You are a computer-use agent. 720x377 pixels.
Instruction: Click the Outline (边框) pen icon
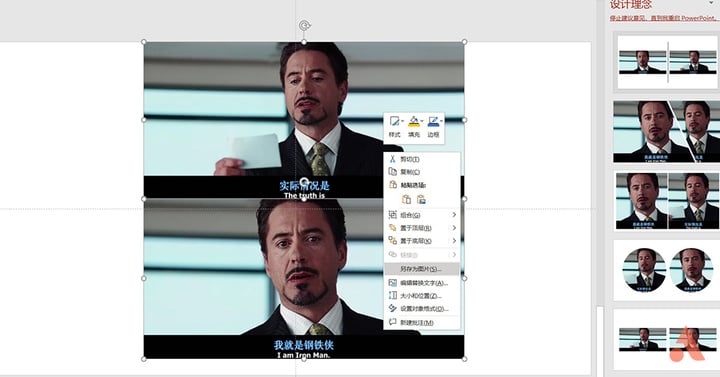coord(433,121)
